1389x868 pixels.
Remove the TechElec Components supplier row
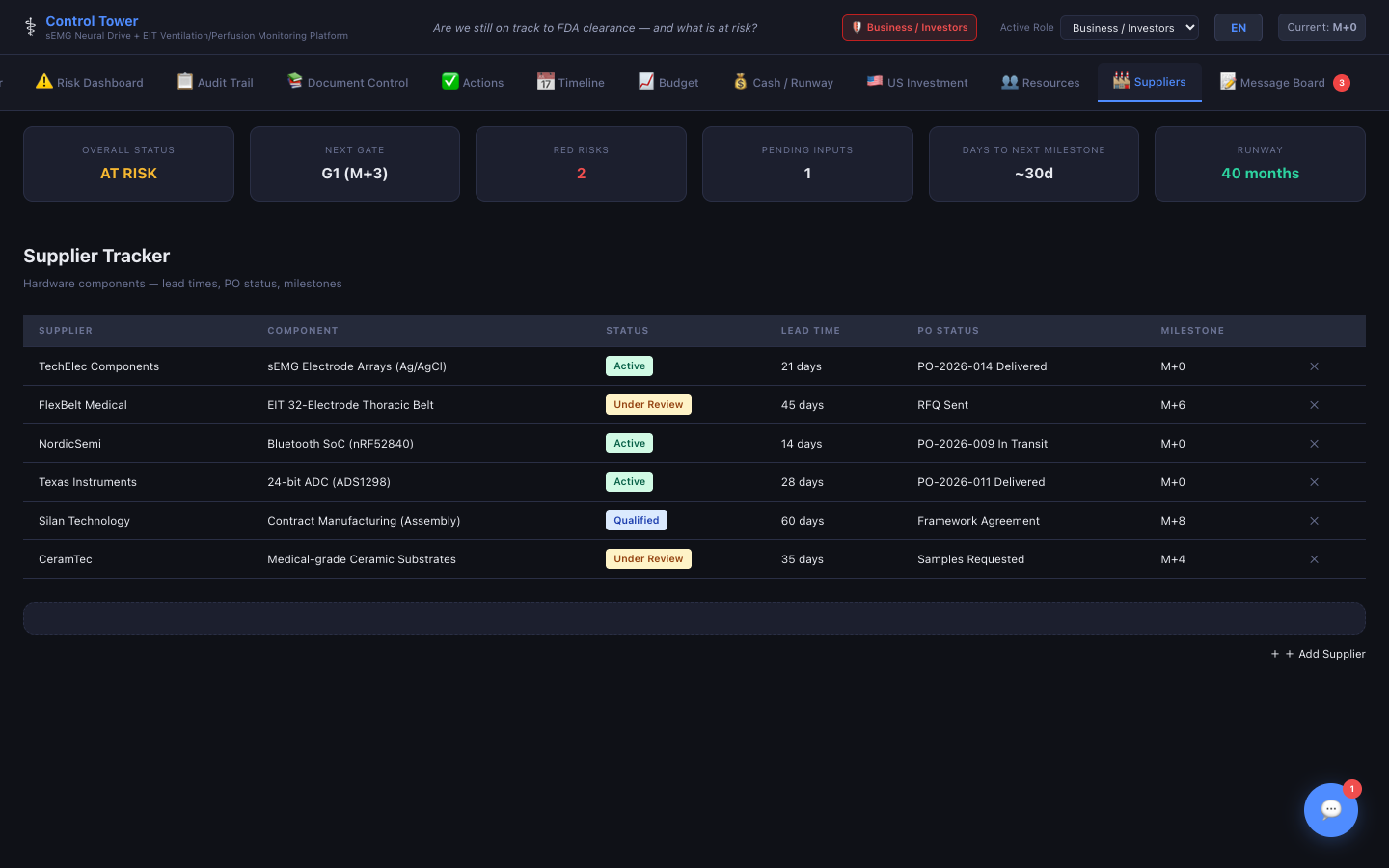(1314, 366)
